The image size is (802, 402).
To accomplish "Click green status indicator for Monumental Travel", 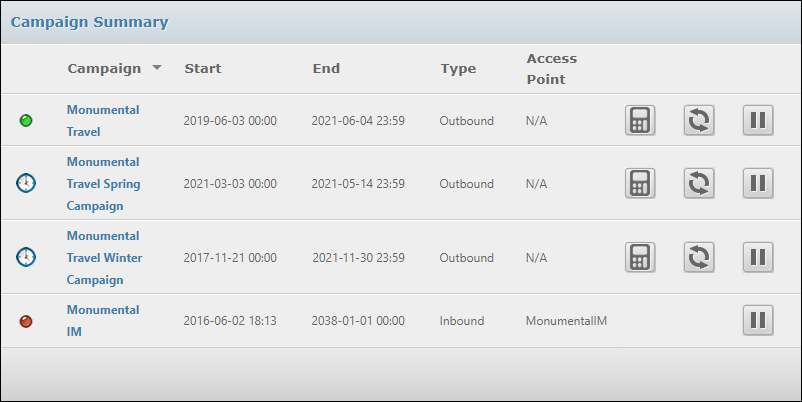I will (x=26, y=121).
